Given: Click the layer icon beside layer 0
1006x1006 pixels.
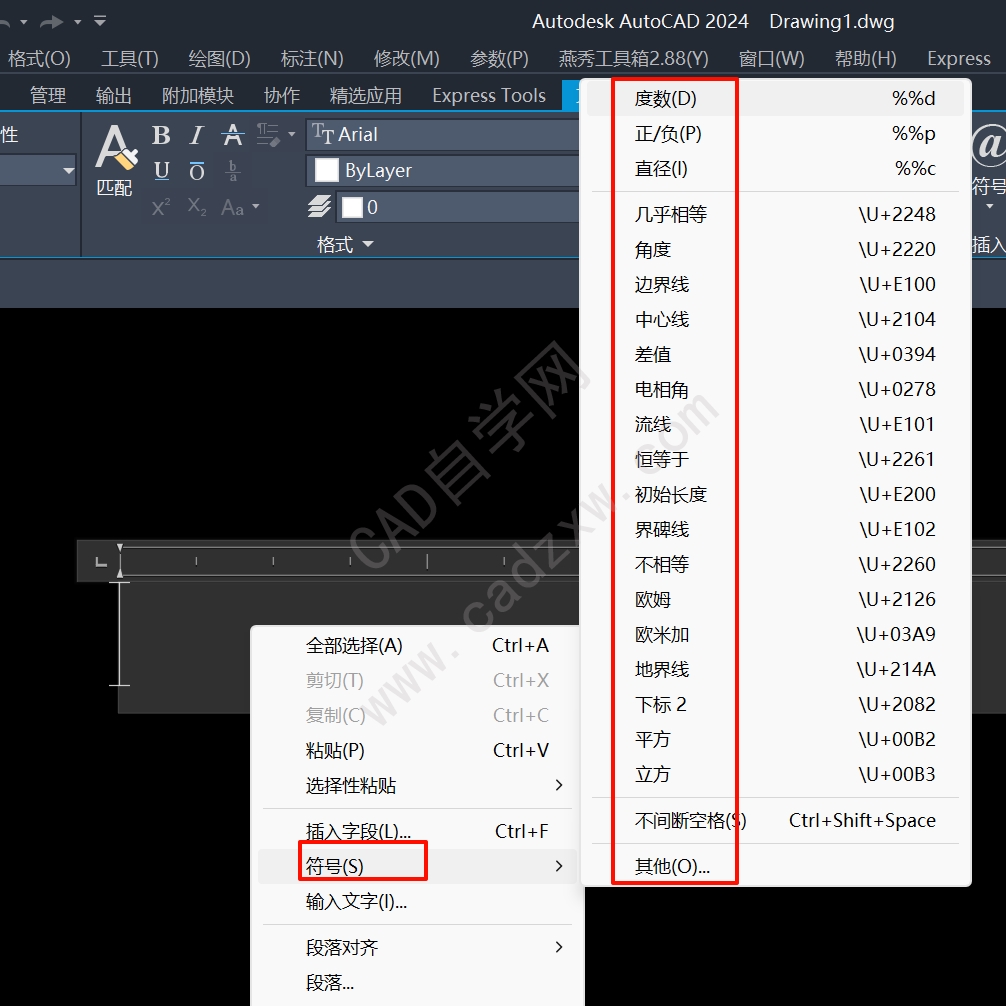Looking at the screenshot, I should pos(320,207).
